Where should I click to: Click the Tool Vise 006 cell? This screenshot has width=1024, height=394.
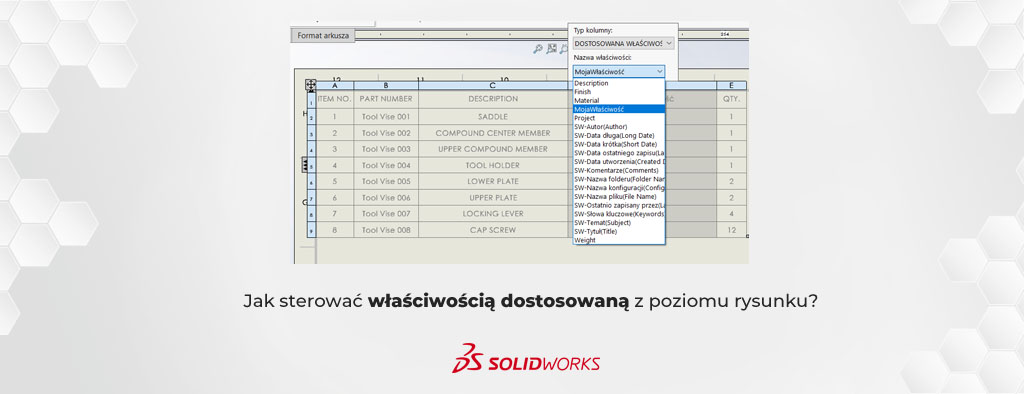coord(386,197)
